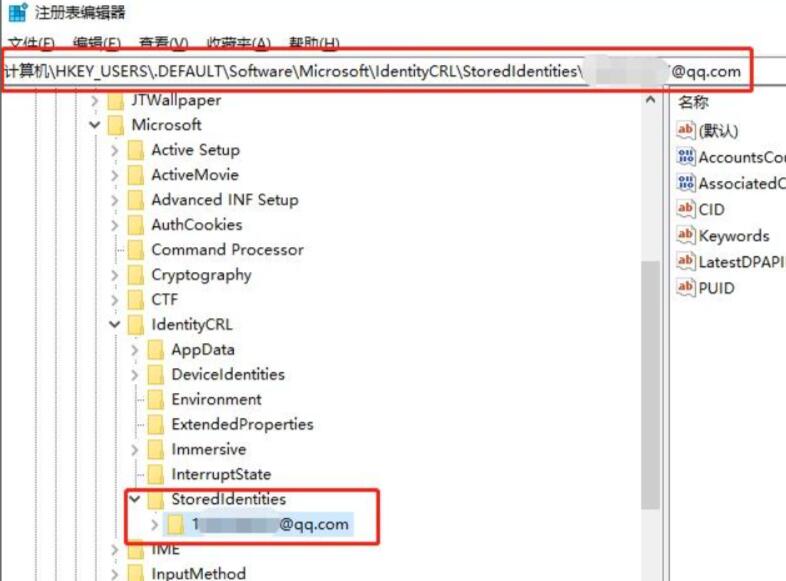This screenshot has width=786, height=581.
Task: Click the AccountsCo binary value icon
Action: [x=685, y=157]
